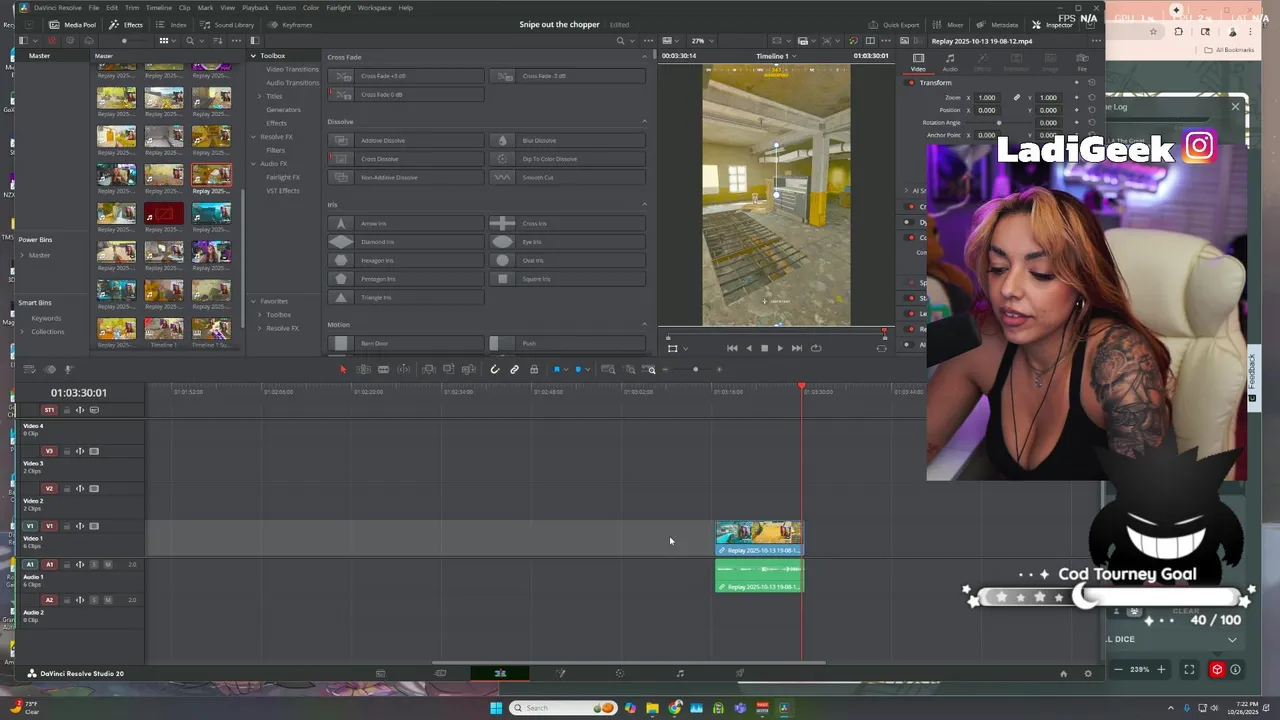Open the Metadata panel

[x=998, y=25]
